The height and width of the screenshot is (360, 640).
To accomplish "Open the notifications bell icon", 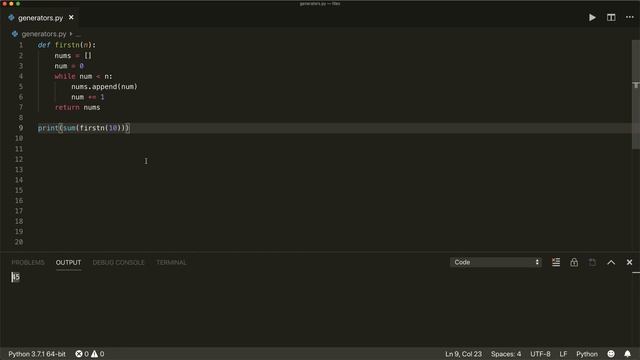I will [x=627, y=354].
